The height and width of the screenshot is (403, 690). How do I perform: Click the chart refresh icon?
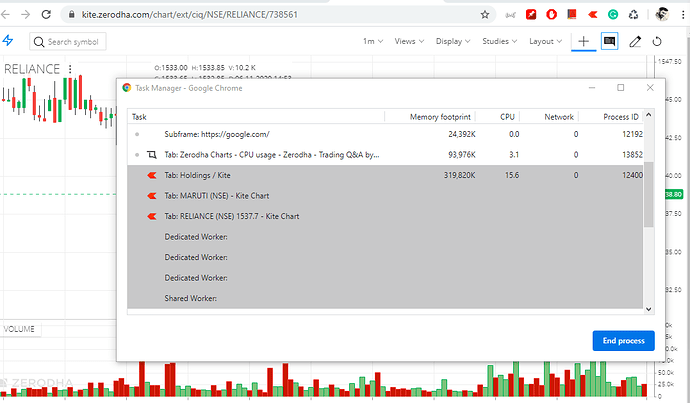[x=657, y=42]
